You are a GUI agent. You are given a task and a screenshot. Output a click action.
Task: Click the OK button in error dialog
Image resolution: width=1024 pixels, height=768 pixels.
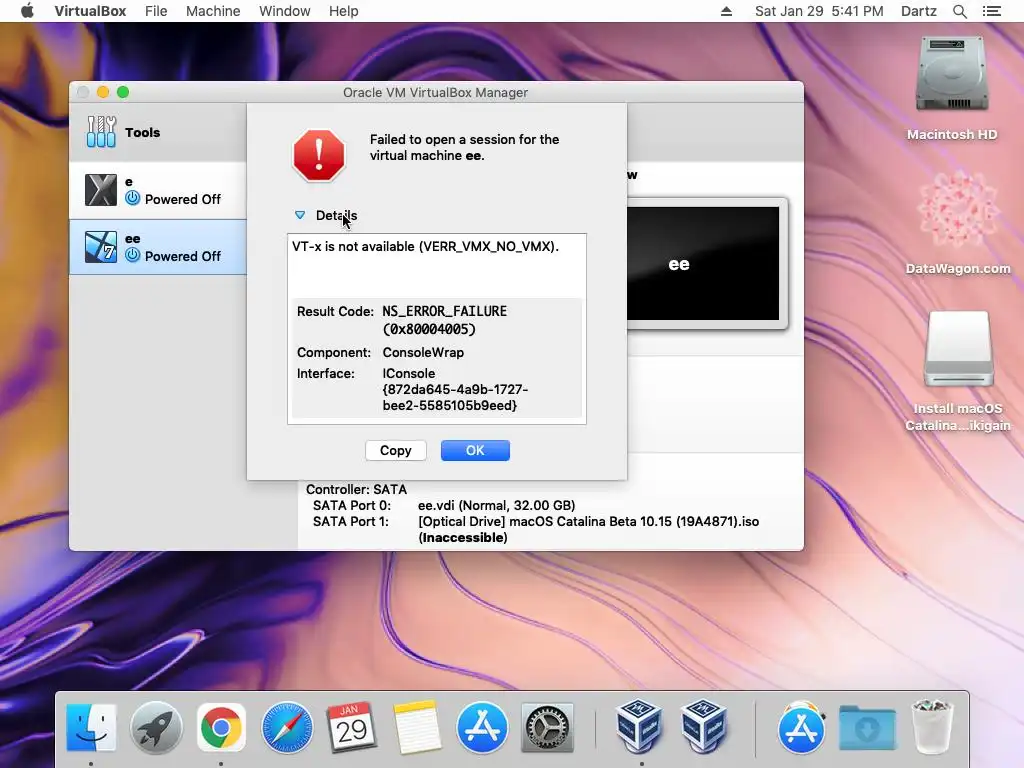(x=475, y=451)
